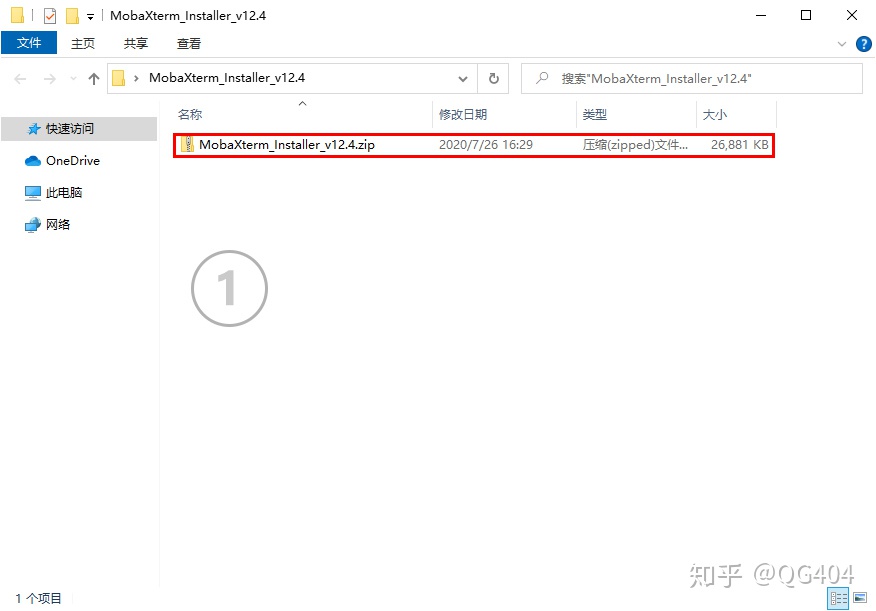Image resolution: width=876 pixels, height=611 pixels.
Task: Maximize the Explorer window
Action: (806, 15)
